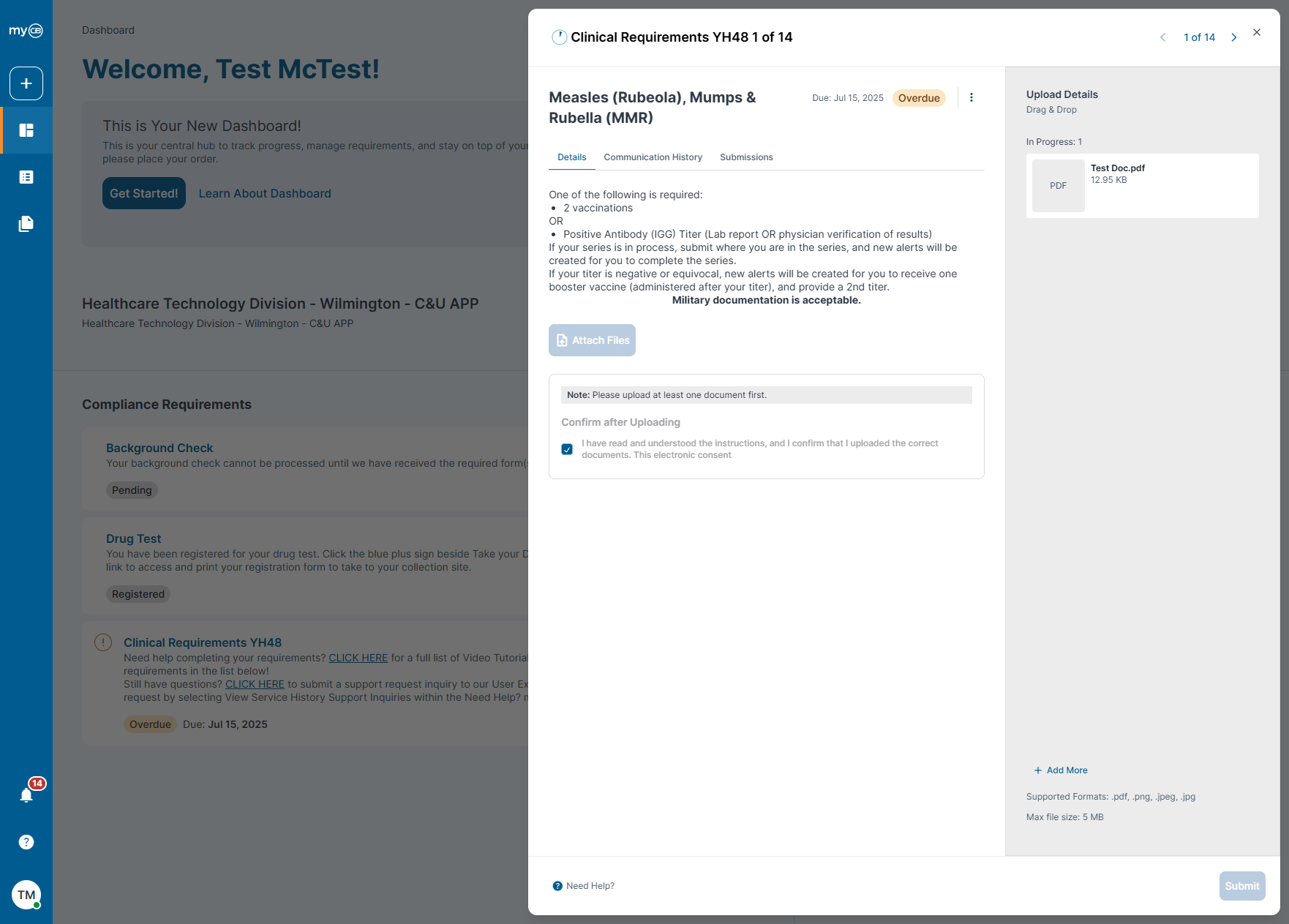Switch to the Communication History tab
The height and width of the screenshot is (924, 1289).
(x=653, y=157)
